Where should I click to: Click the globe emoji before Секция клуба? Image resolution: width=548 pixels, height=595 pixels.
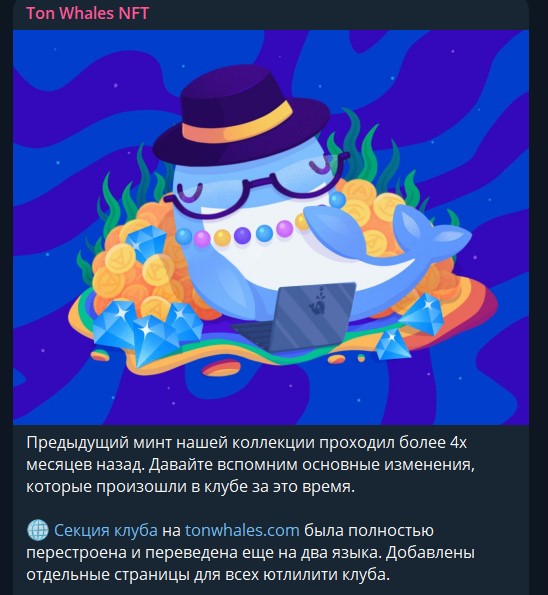[38, 530]
